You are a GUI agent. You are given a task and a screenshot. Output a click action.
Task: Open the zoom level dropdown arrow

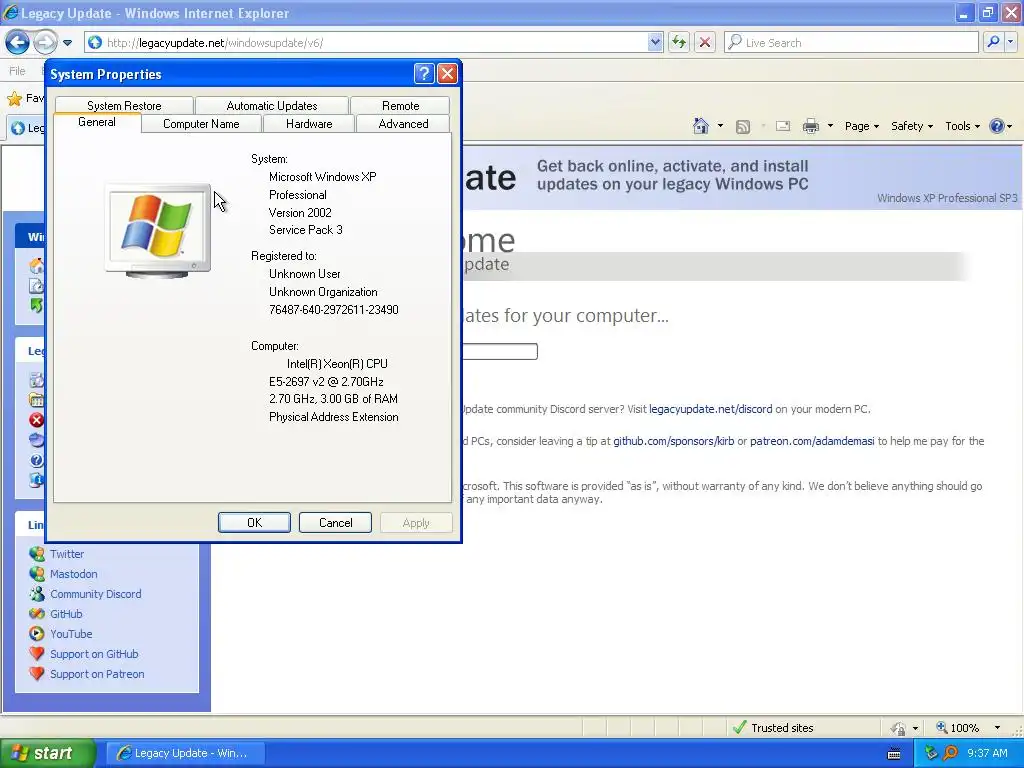997,728
